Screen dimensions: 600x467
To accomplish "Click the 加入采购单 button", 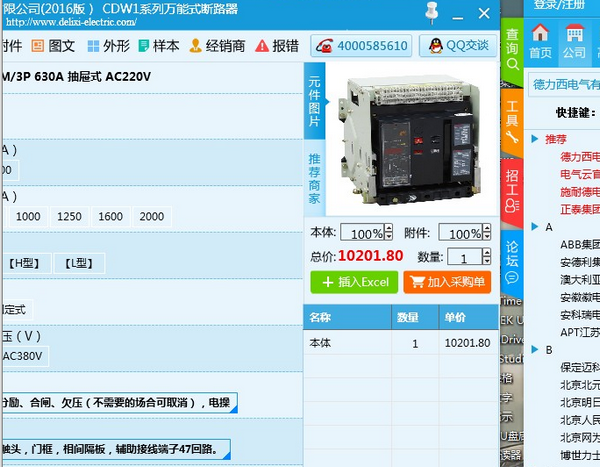I will 447,282.
